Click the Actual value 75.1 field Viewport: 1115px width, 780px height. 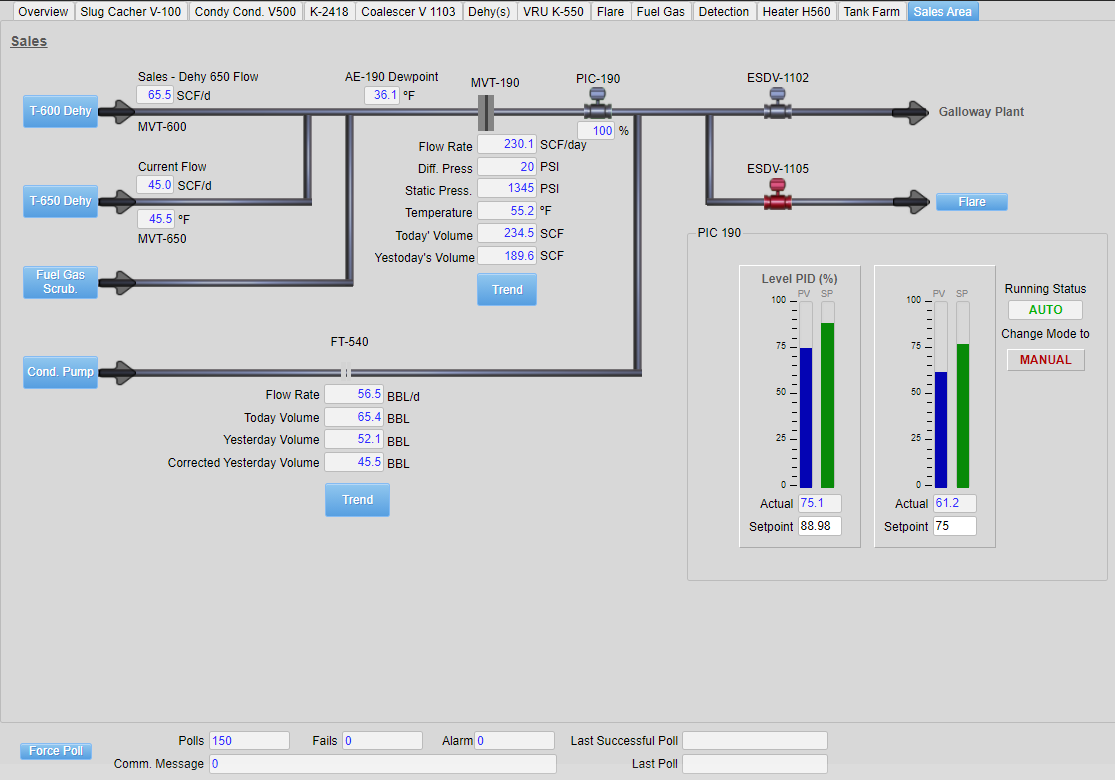coord(819,503)
